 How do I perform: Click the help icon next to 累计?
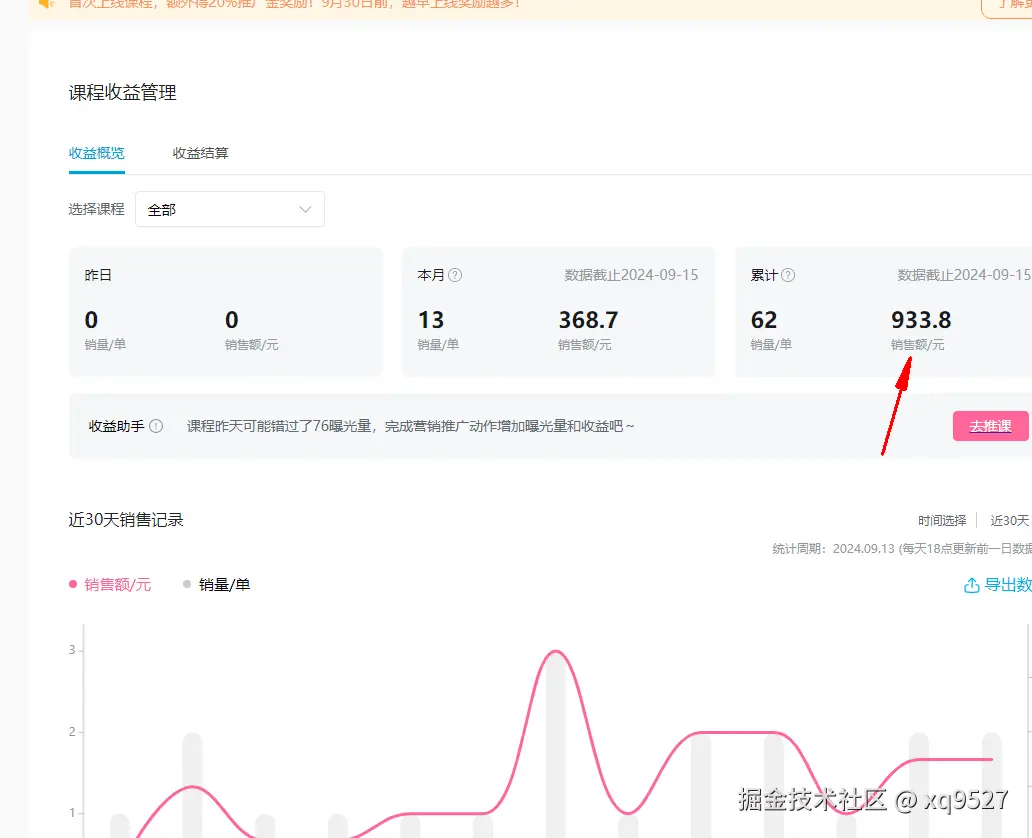tap(788, 275)
